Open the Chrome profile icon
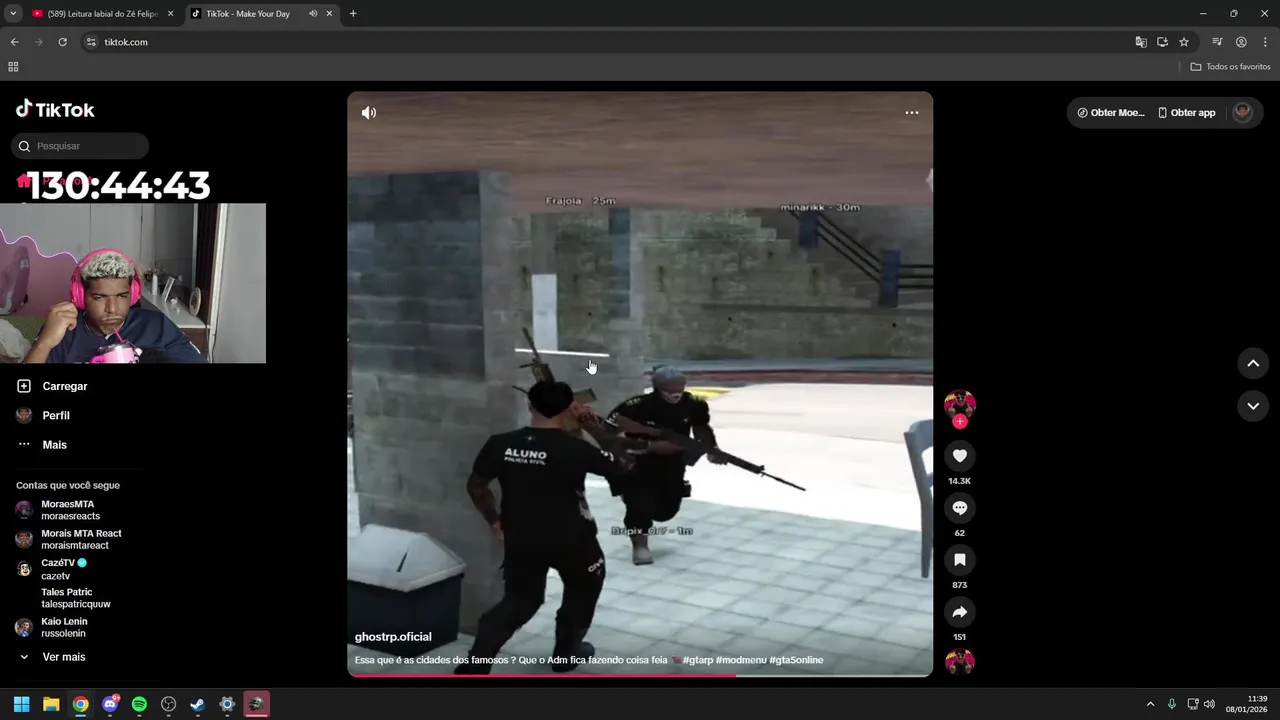Screen dimensions: 1280x720 coord(1241,42)
